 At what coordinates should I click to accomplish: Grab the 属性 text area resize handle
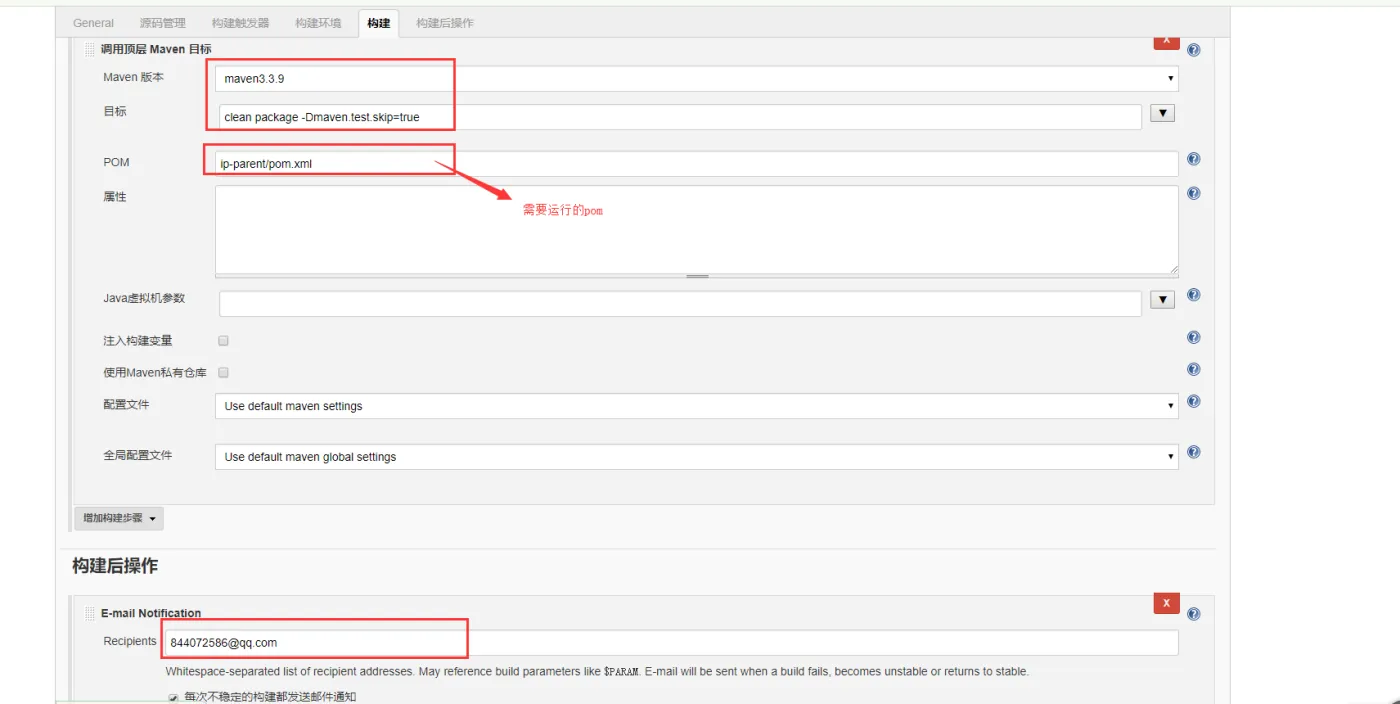pos(697,276)
